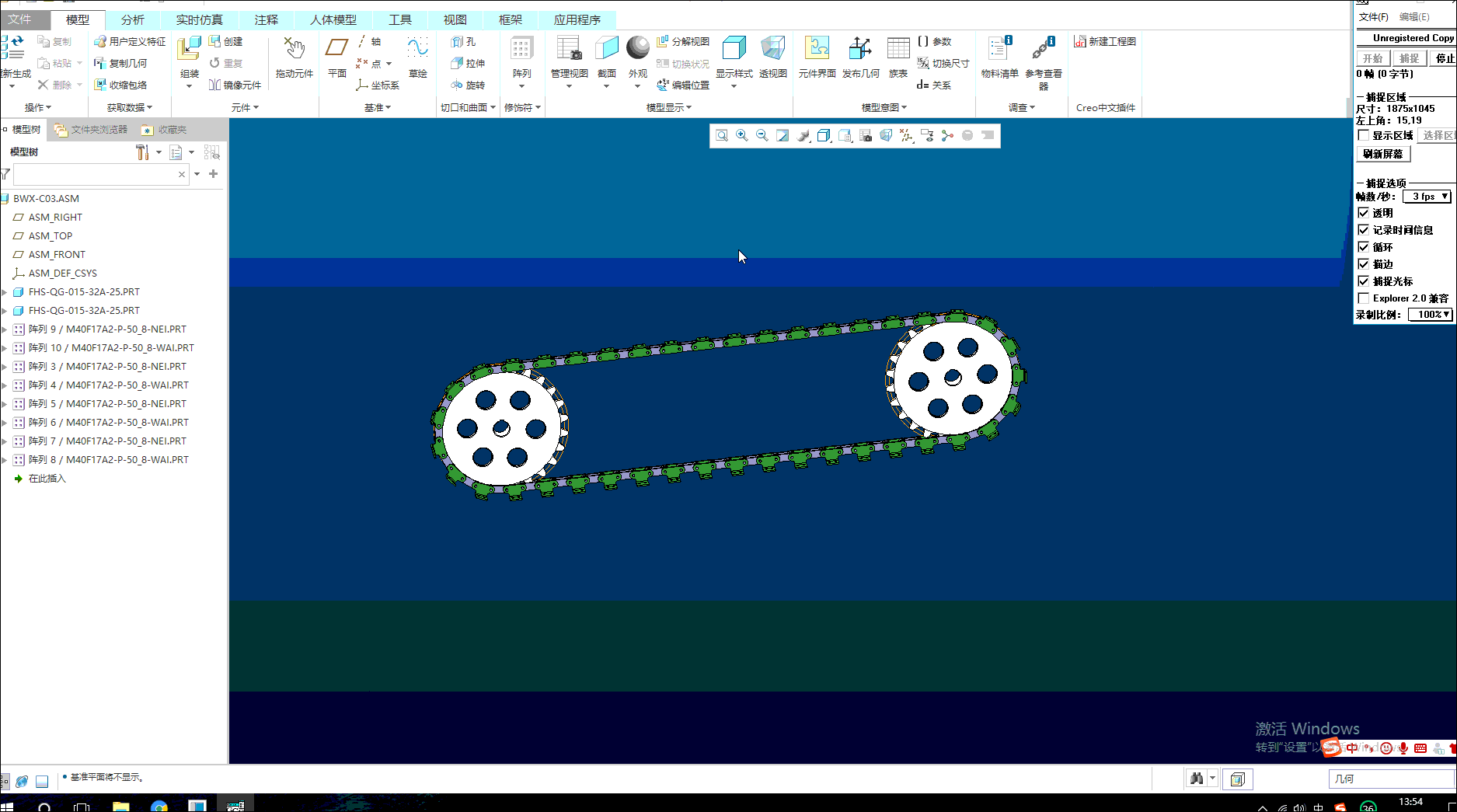Screen dimensions: 1457x812
Task: Click the 停止 button in capture window
Action: pyautogui.click(x=1445, y=58)
